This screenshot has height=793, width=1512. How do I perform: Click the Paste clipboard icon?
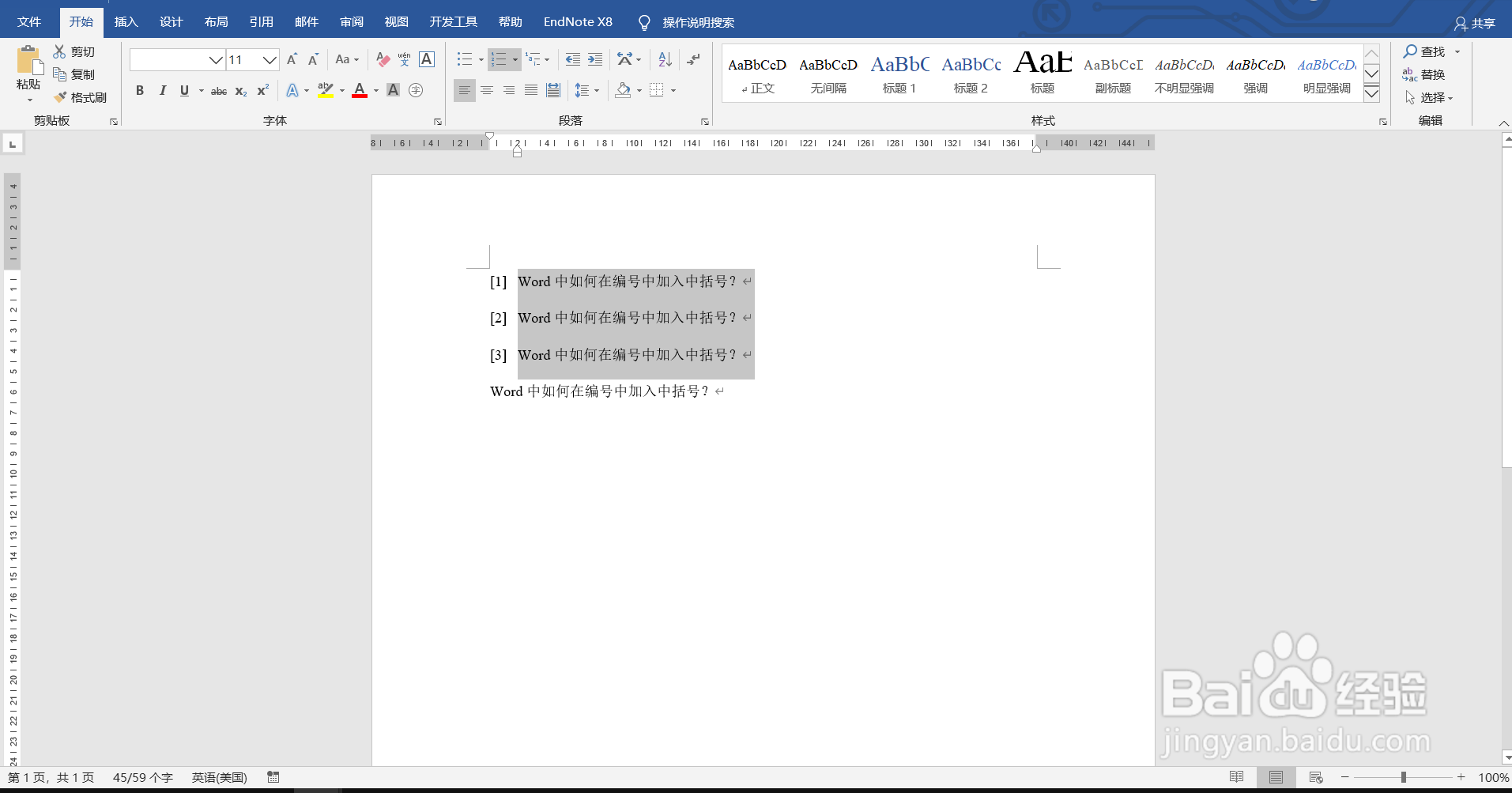click(x=28, y=61)
